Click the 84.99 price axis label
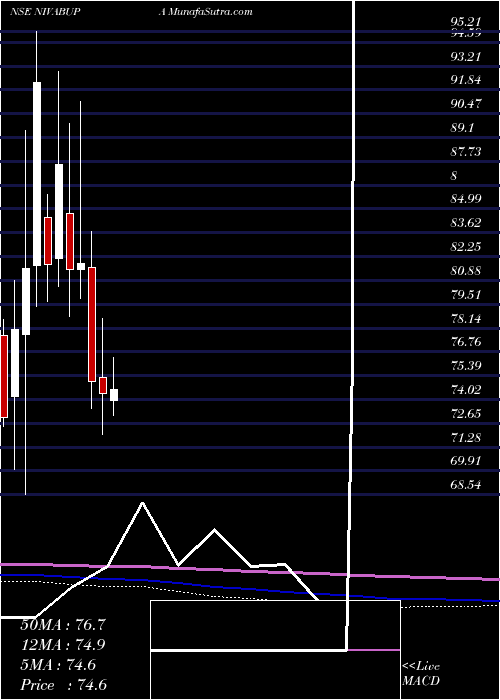 (465, 199)
